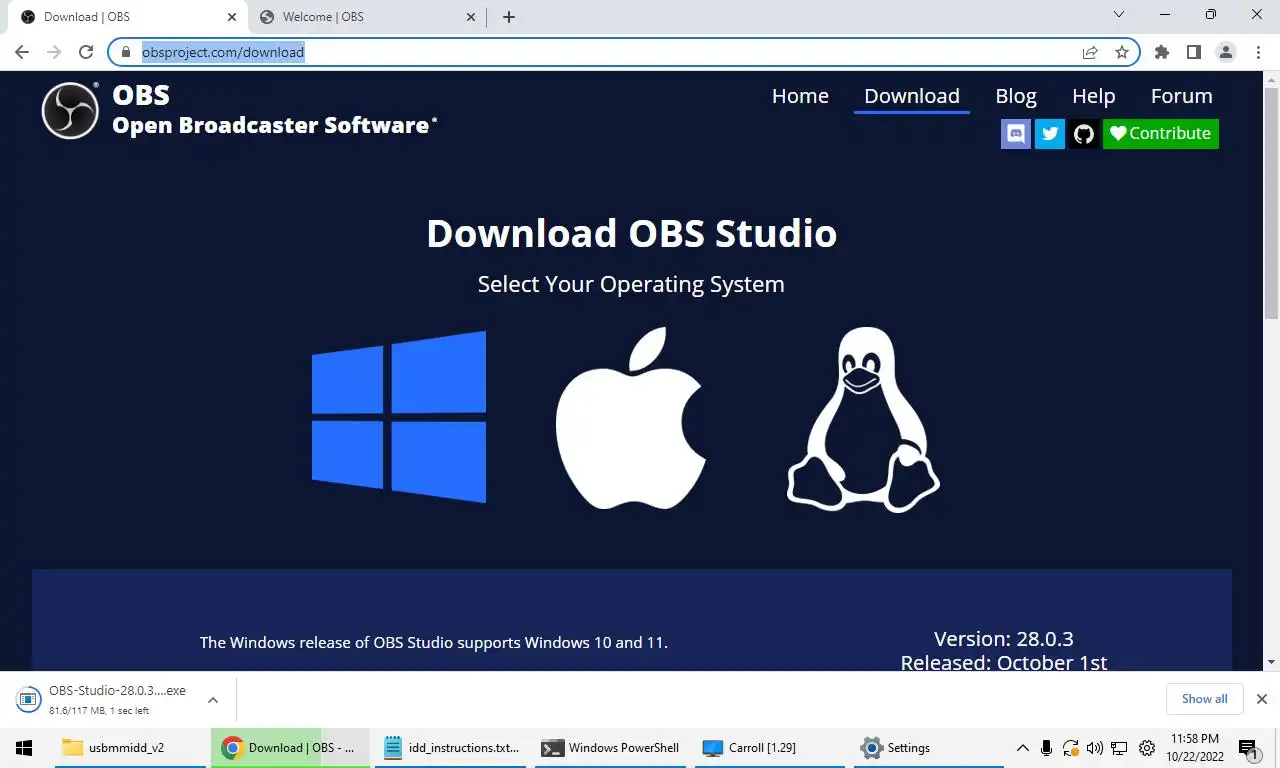Open the Download nav item
The width and height of the screenshot is (1280, 768).
[x=912, y=96]
